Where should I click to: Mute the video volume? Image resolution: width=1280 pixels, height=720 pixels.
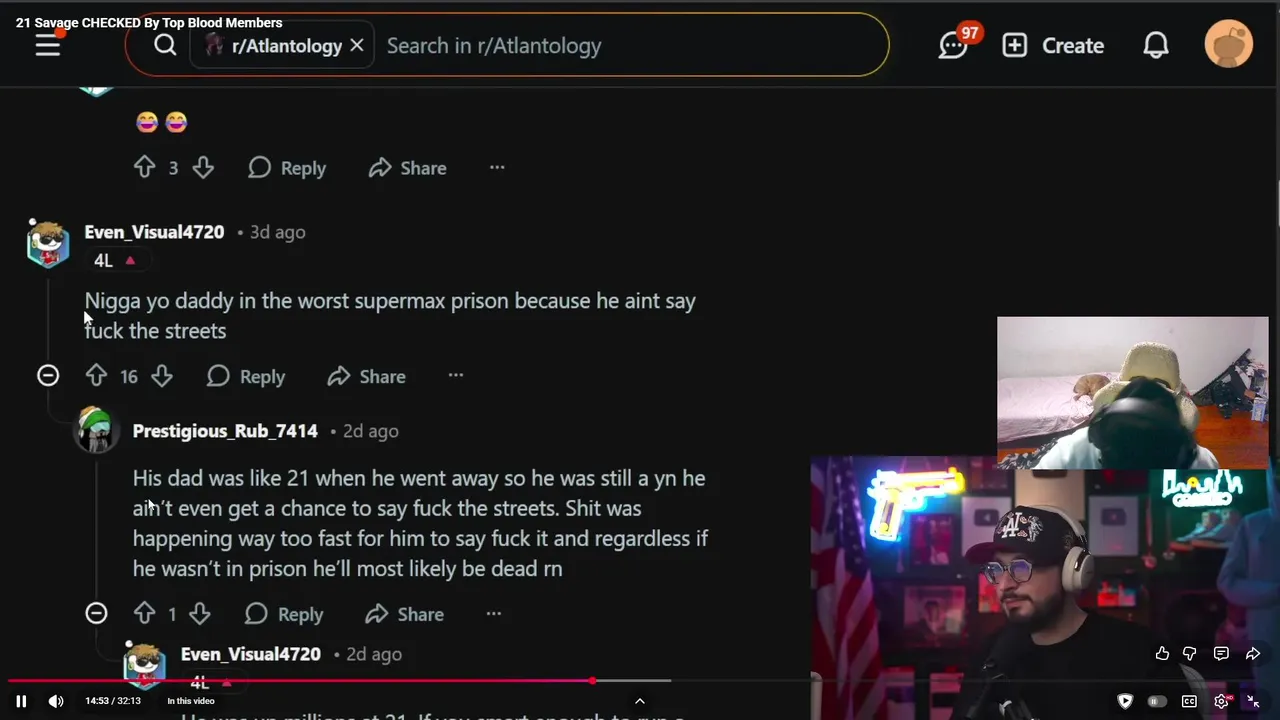[56, 701]
